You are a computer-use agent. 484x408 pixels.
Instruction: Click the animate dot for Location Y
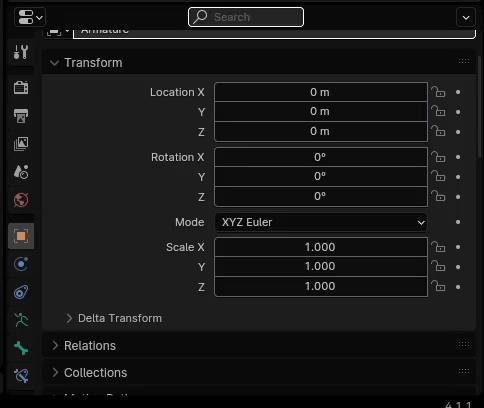pyautogui.click(x=458, y=112)
